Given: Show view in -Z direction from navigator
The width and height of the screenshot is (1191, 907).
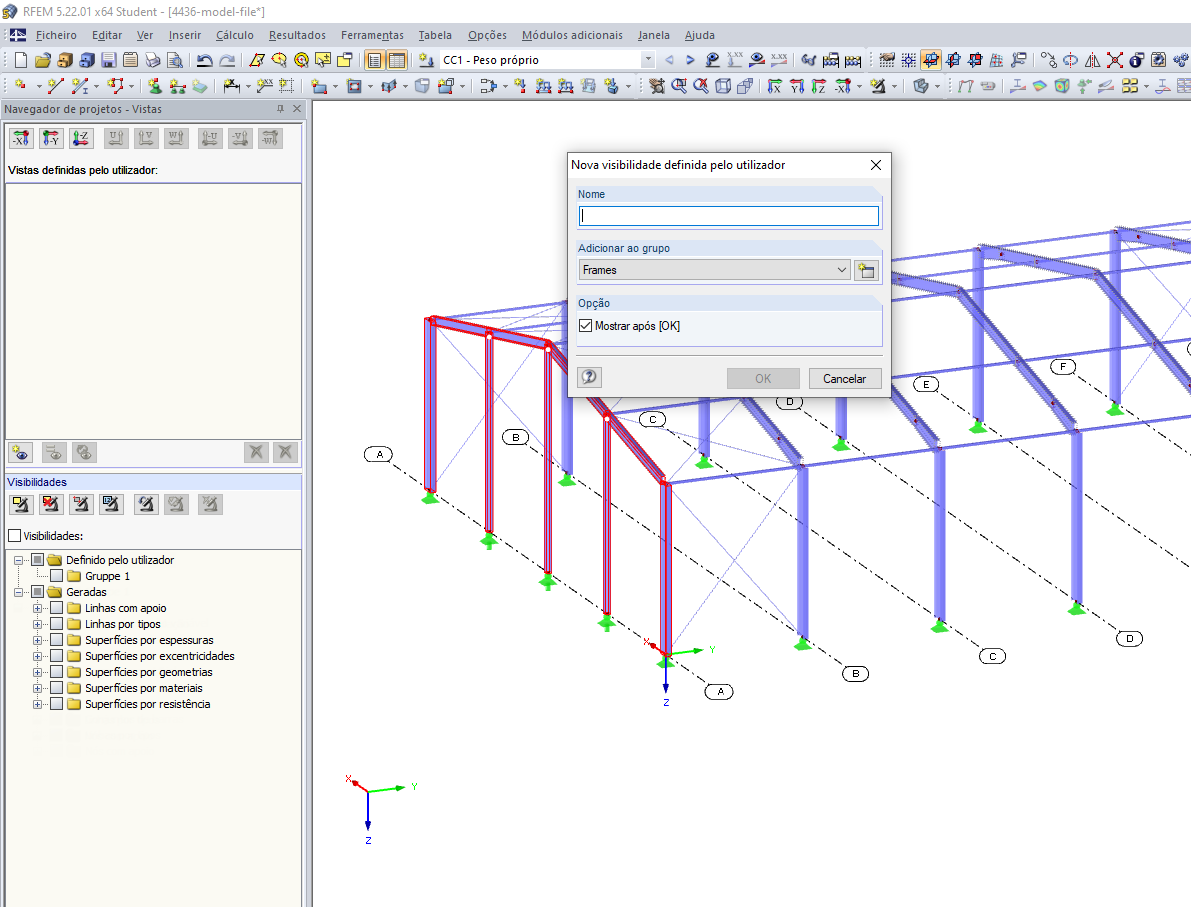Looking at the screenshot, I should tap(81, 138).
